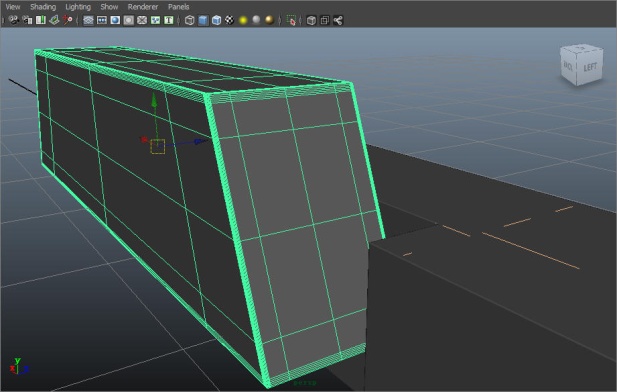The image size is (617, 392).
Task: Click the Textured checker-sphere icon
Action: (x=229, y=20)
